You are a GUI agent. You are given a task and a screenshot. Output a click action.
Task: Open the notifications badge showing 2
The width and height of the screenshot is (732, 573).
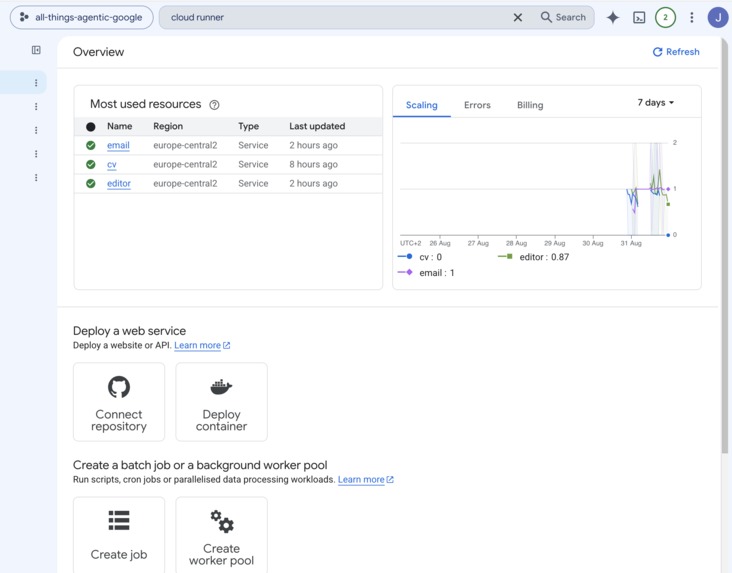665,17
